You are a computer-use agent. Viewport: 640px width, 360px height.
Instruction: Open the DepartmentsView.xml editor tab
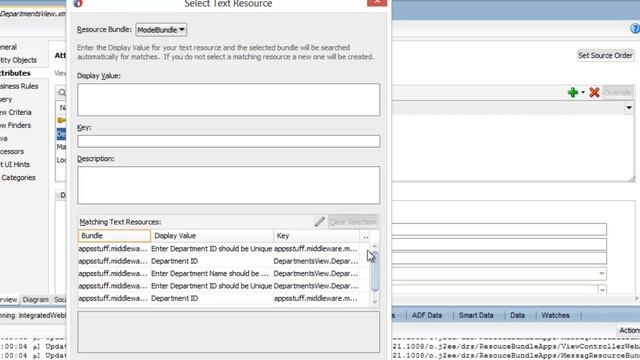(33, 14)
